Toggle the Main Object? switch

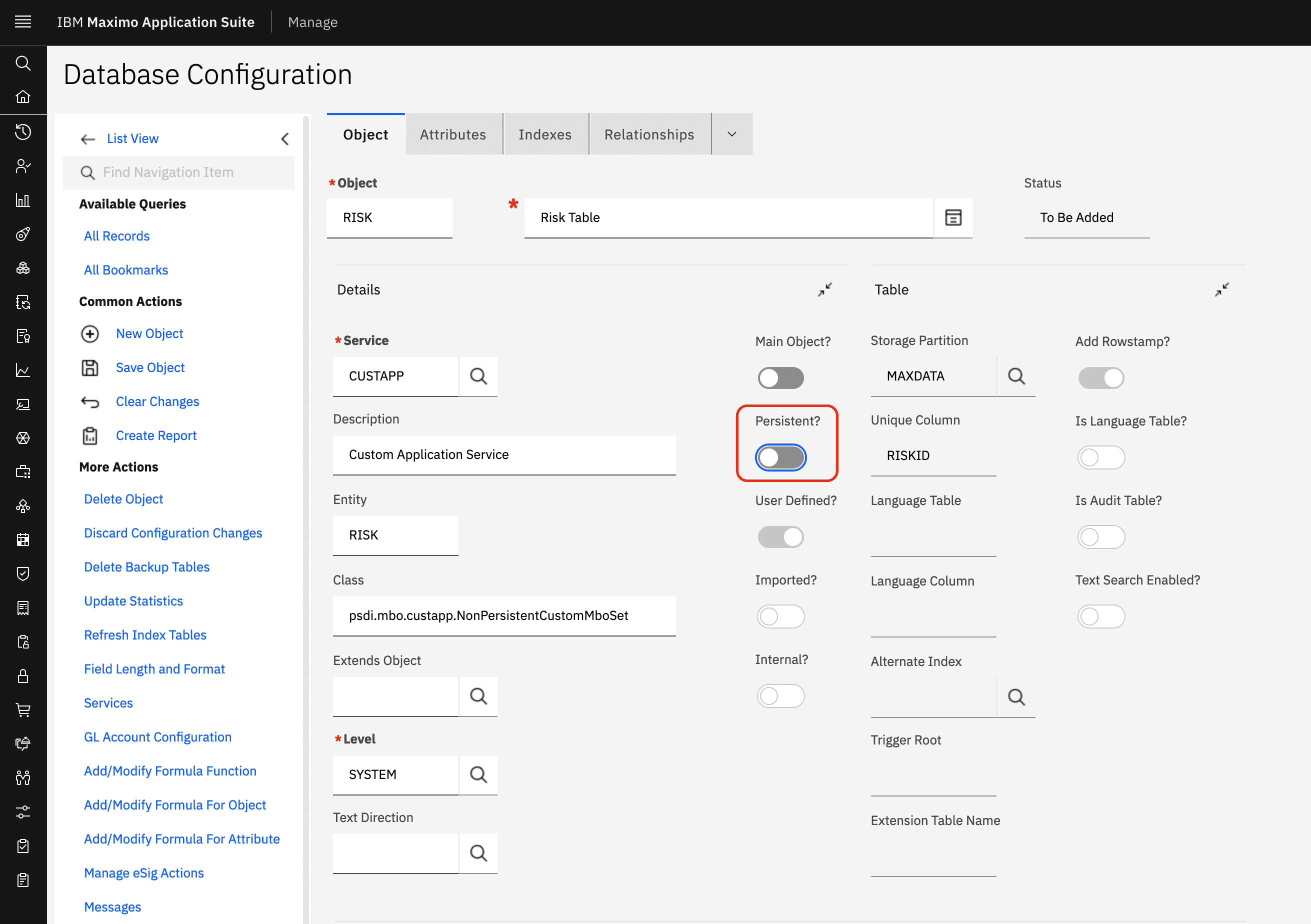tap(780, 377)
